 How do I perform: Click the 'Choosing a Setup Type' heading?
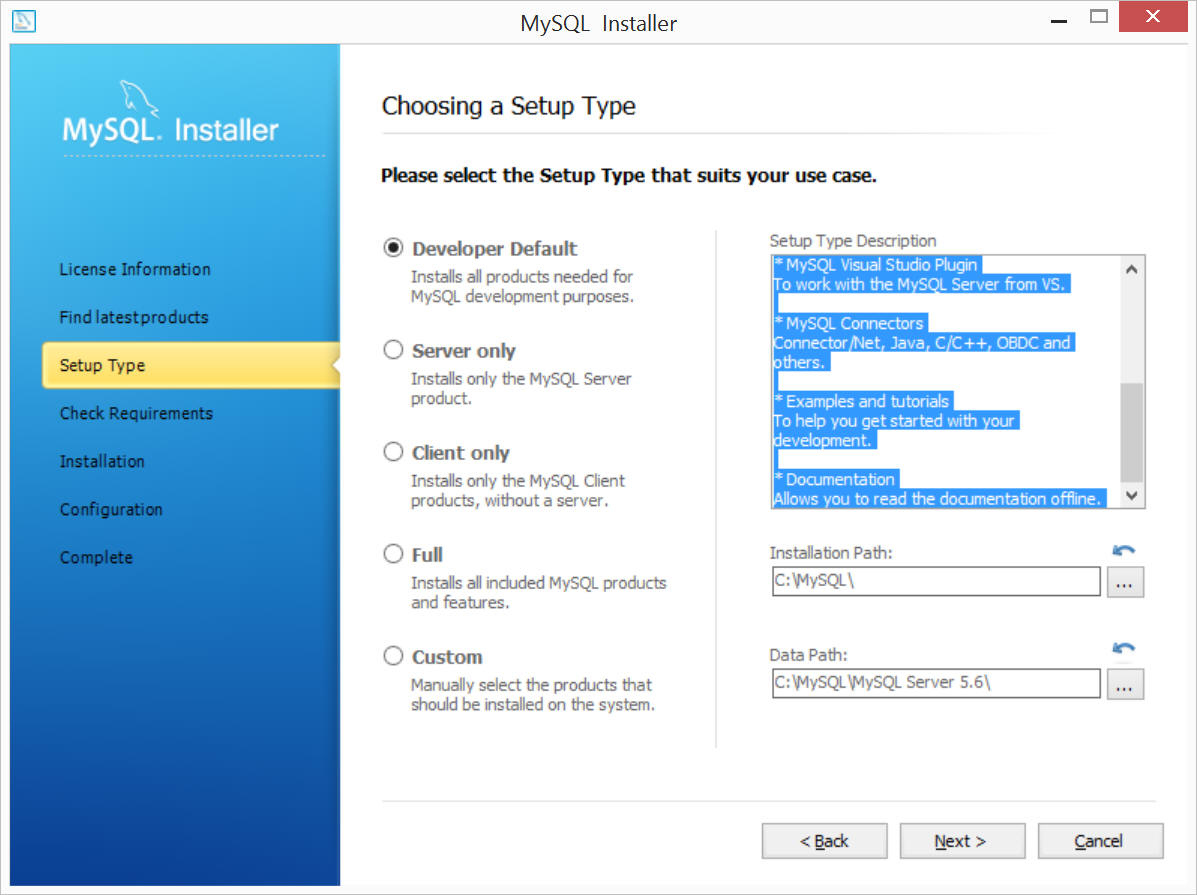click(508, 106)
